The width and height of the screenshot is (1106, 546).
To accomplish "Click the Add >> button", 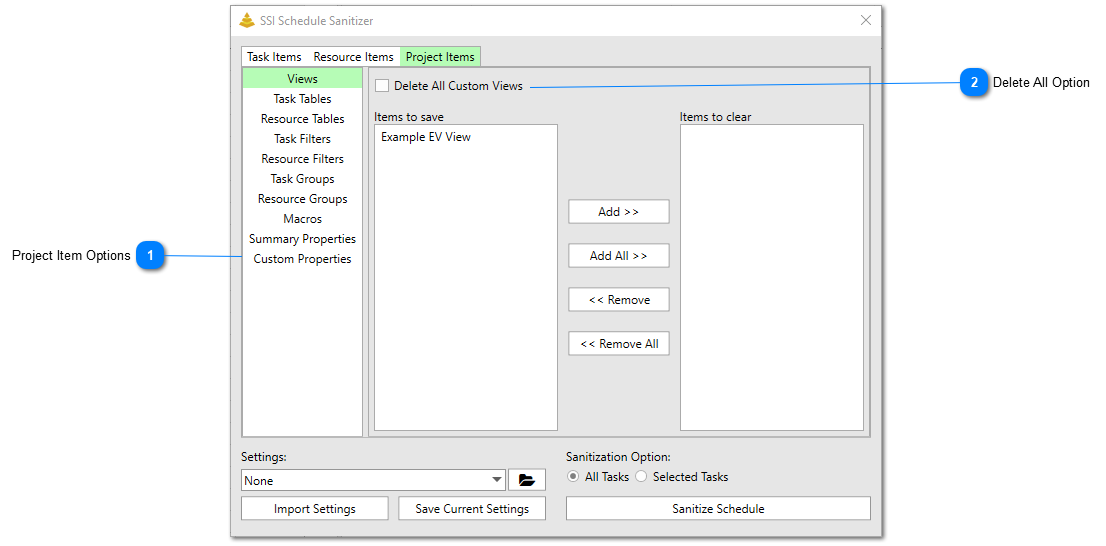I will (x=619, y=212).
